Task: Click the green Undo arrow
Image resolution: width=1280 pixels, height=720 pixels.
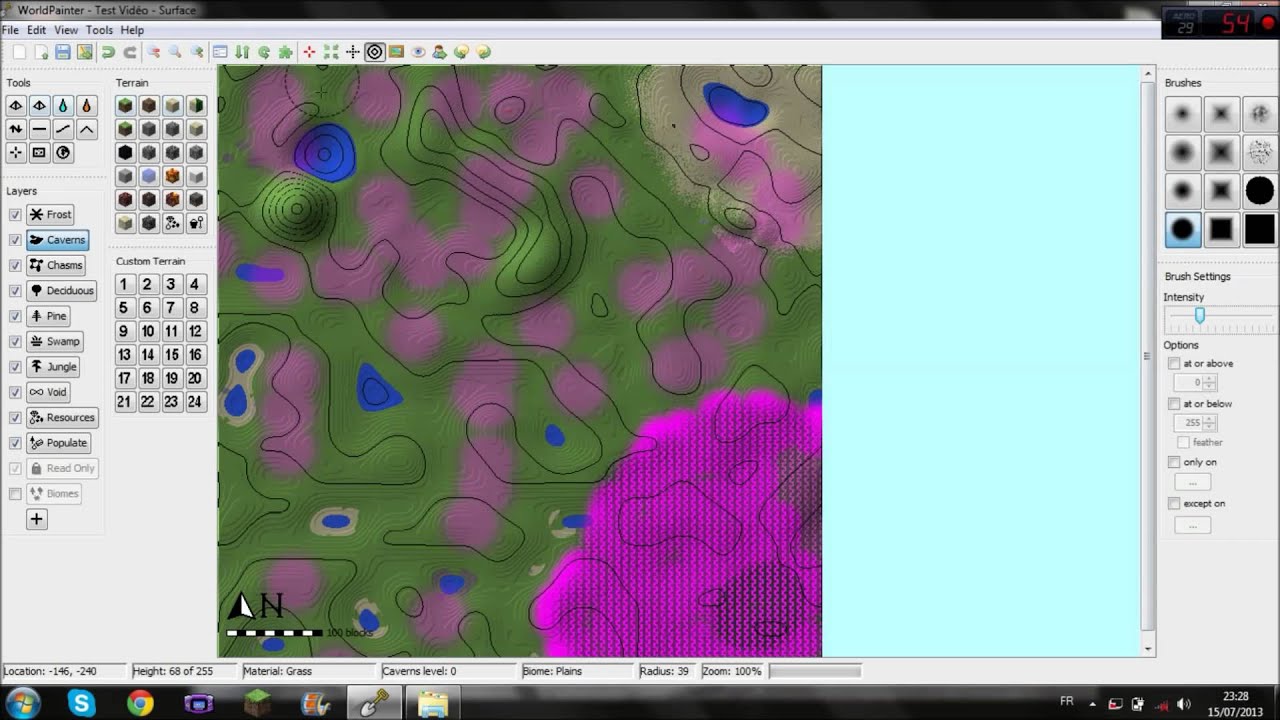Action: click(x=108, y=52)
